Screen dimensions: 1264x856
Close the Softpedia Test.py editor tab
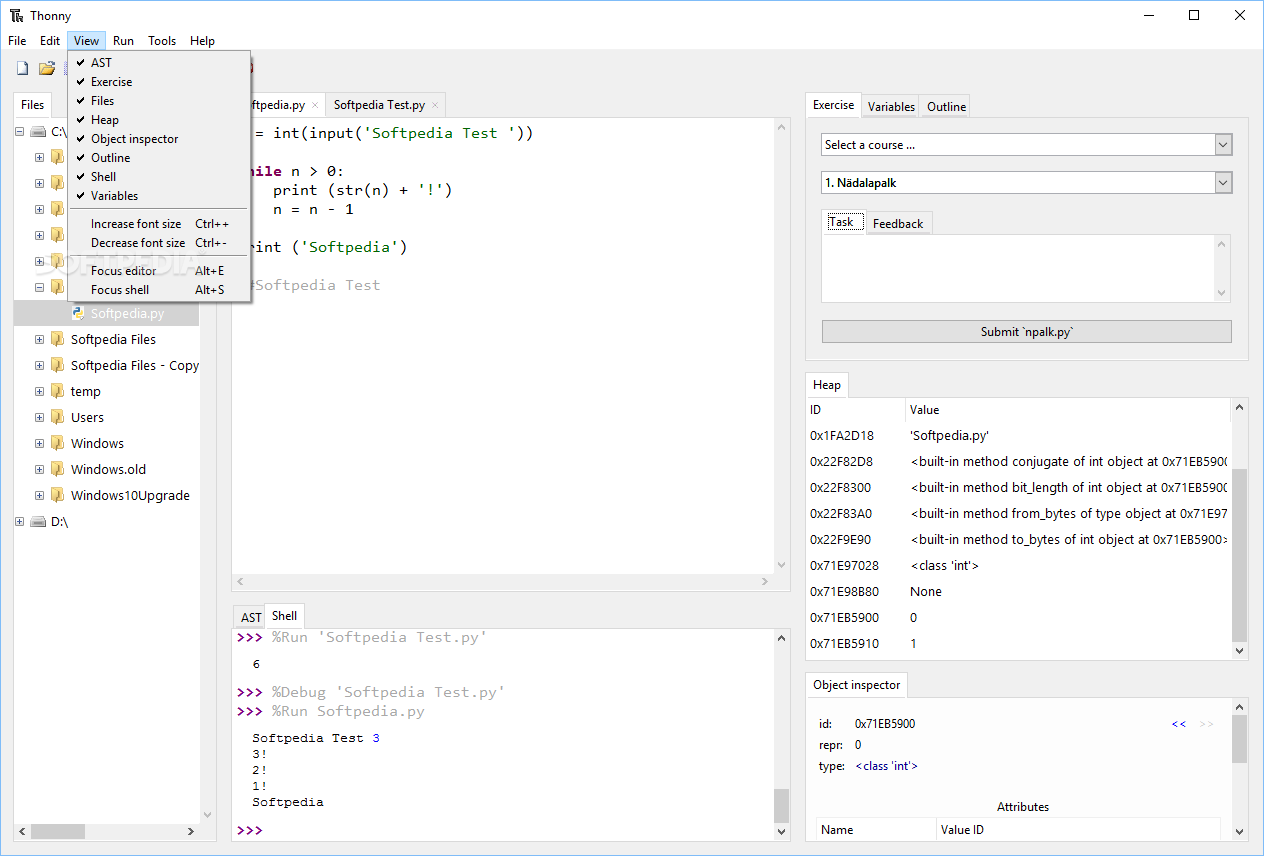[435, 105]
